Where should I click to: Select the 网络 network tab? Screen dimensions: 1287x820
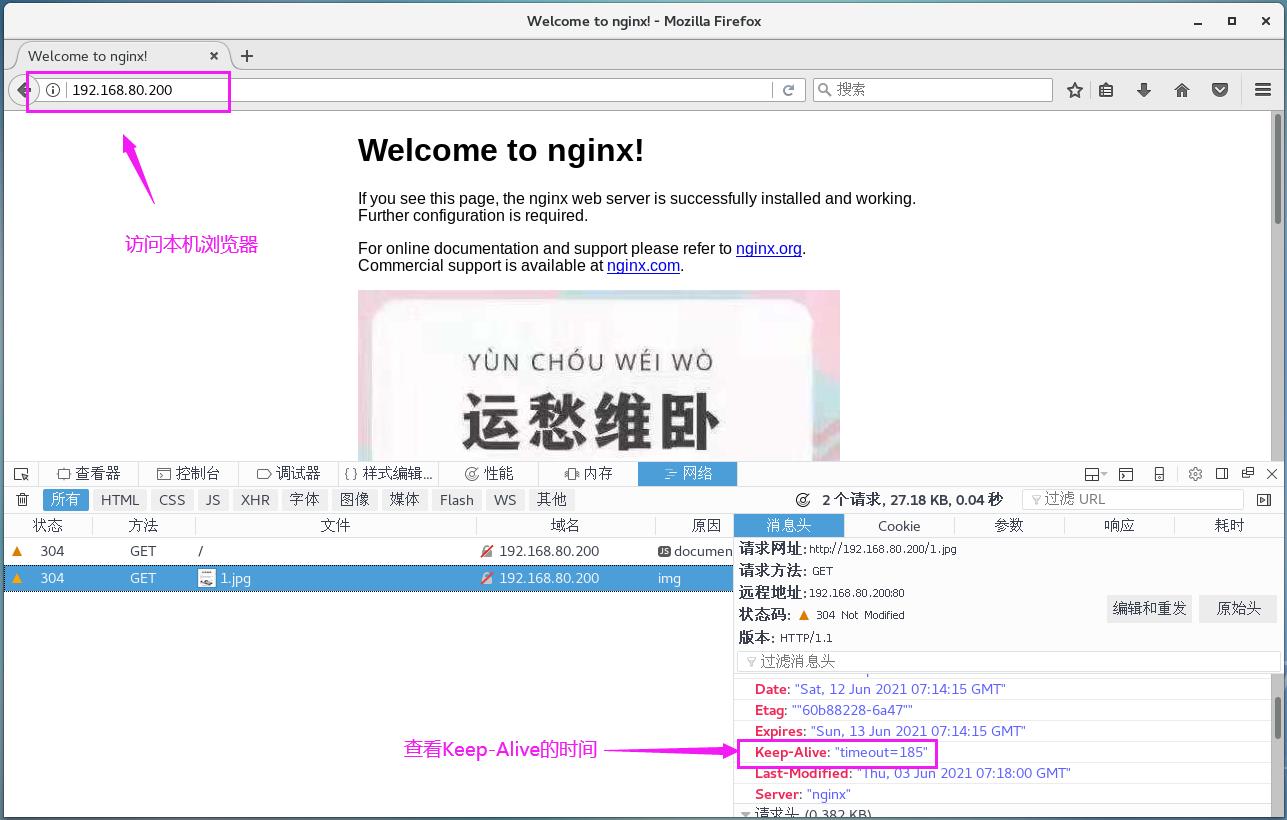(688, 474)
